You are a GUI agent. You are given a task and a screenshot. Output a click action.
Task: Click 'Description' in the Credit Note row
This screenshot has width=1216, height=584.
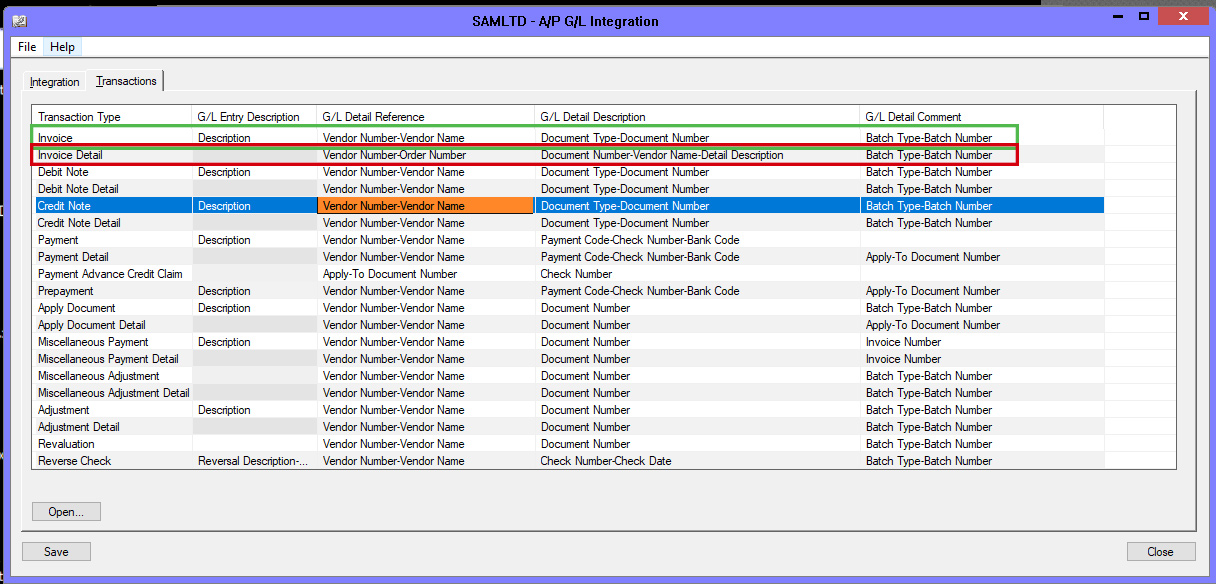[x=254, y=206]
